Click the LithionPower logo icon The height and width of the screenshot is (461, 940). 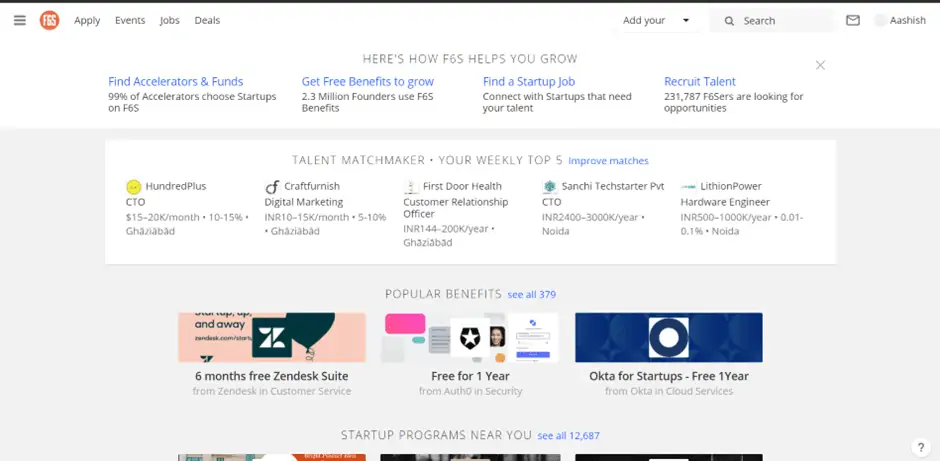(x=688, y=187)
